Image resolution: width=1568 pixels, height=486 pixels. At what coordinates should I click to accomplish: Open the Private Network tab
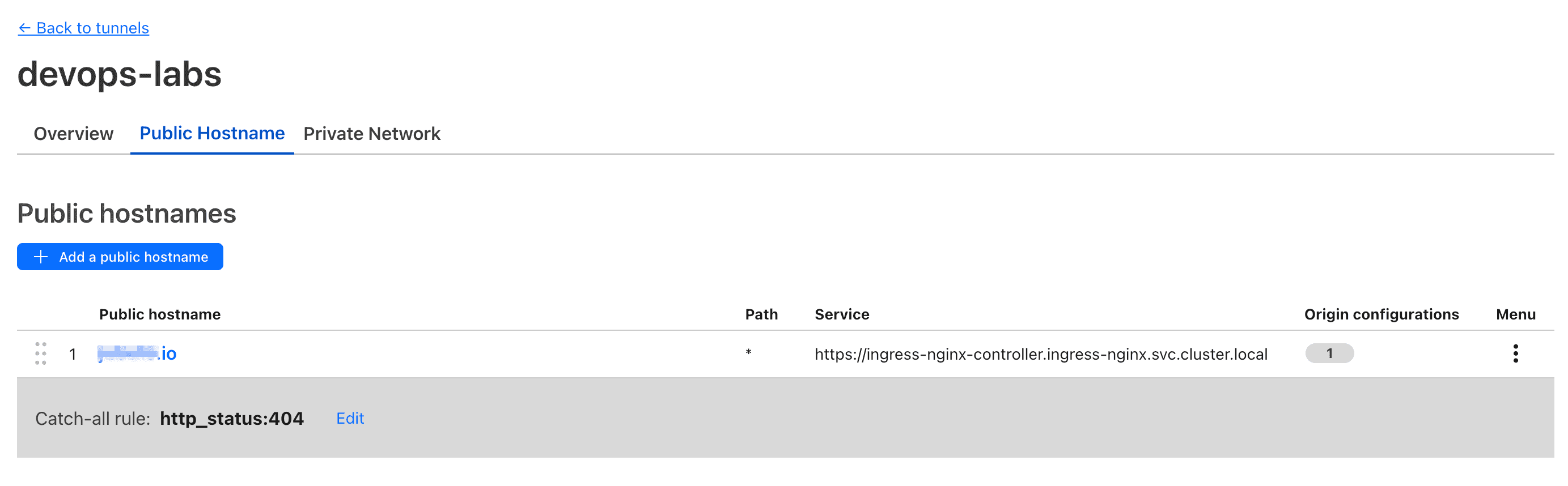pyautogui.click(x=371, y=133)
